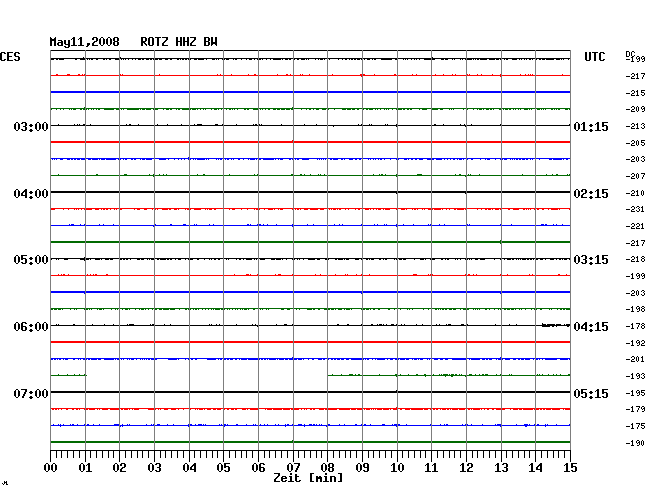
Task: Click the DC offset value -178
Action: click(635, 326)
